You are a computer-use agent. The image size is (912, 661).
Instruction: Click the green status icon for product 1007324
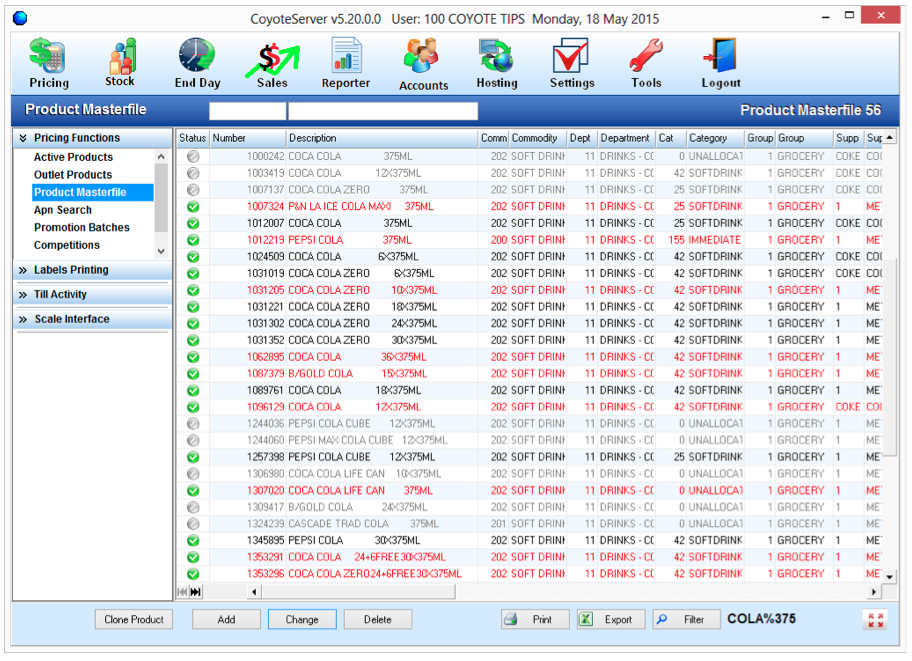193,207
